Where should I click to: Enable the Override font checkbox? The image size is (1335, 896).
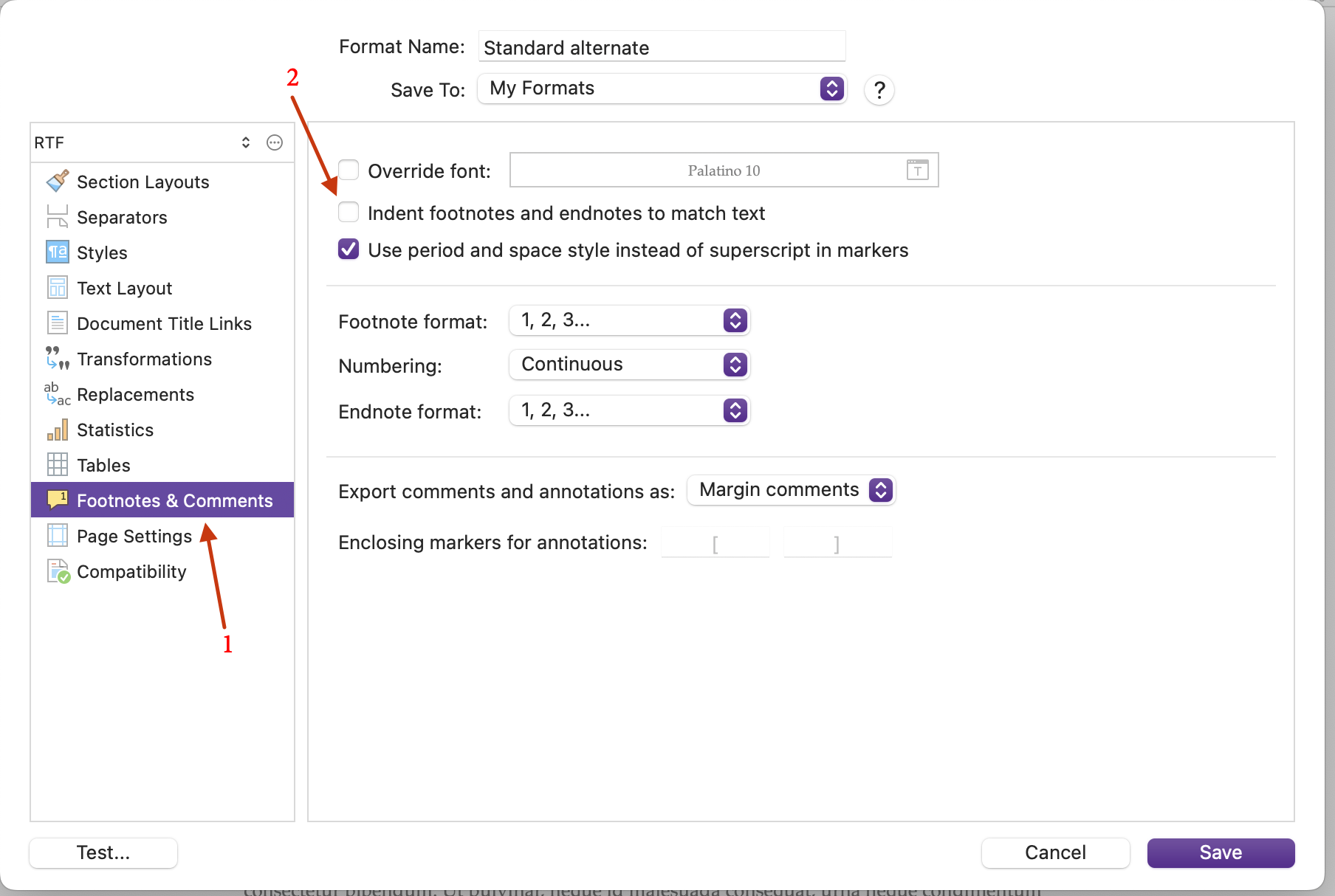(x=349, y=170)
